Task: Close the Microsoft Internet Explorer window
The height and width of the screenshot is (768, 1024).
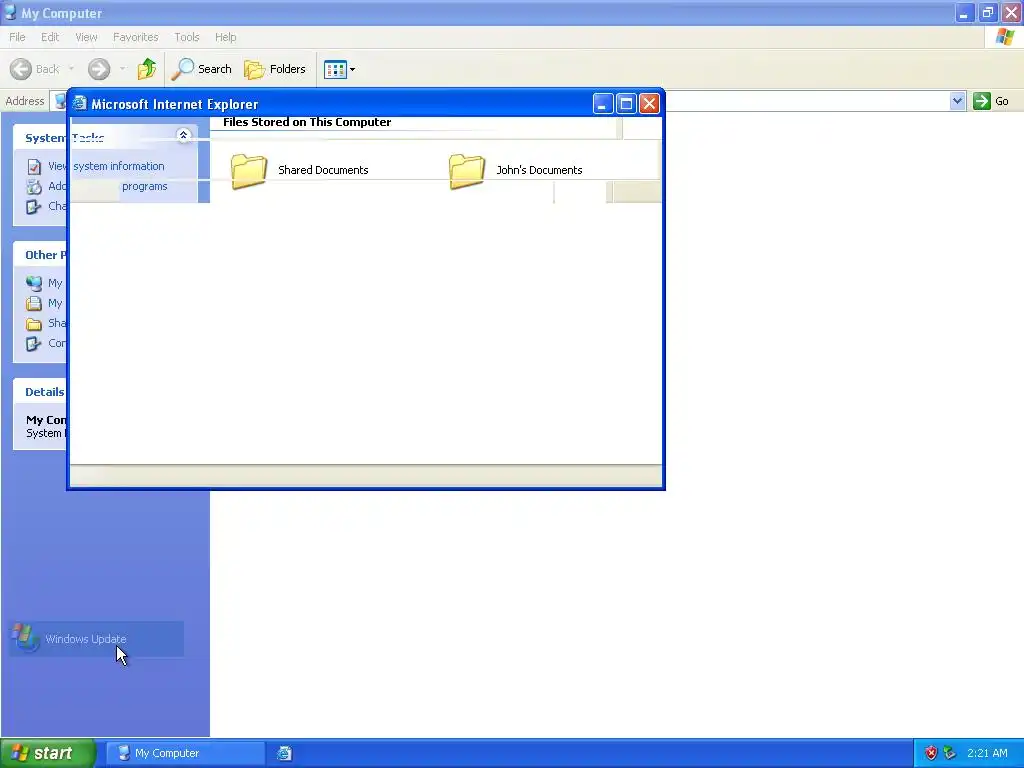Action: pyautogui.click(x=649, y=103)
